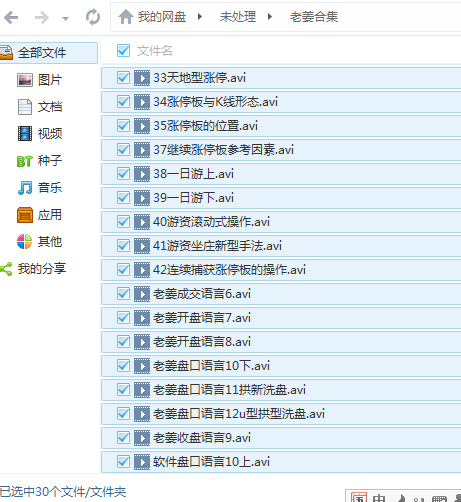Select file name 39一日游下.avi
Screen dimensions: 461x502
[x=193, y=198]
